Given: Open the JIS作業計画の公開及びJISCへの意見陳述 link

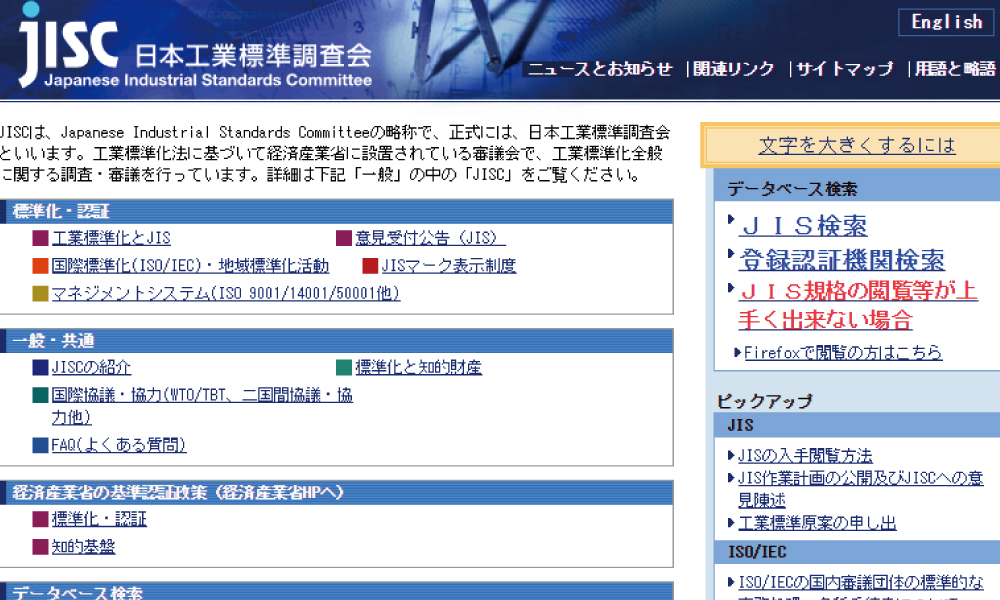Looking at the screenshot, I should point(860,488).
